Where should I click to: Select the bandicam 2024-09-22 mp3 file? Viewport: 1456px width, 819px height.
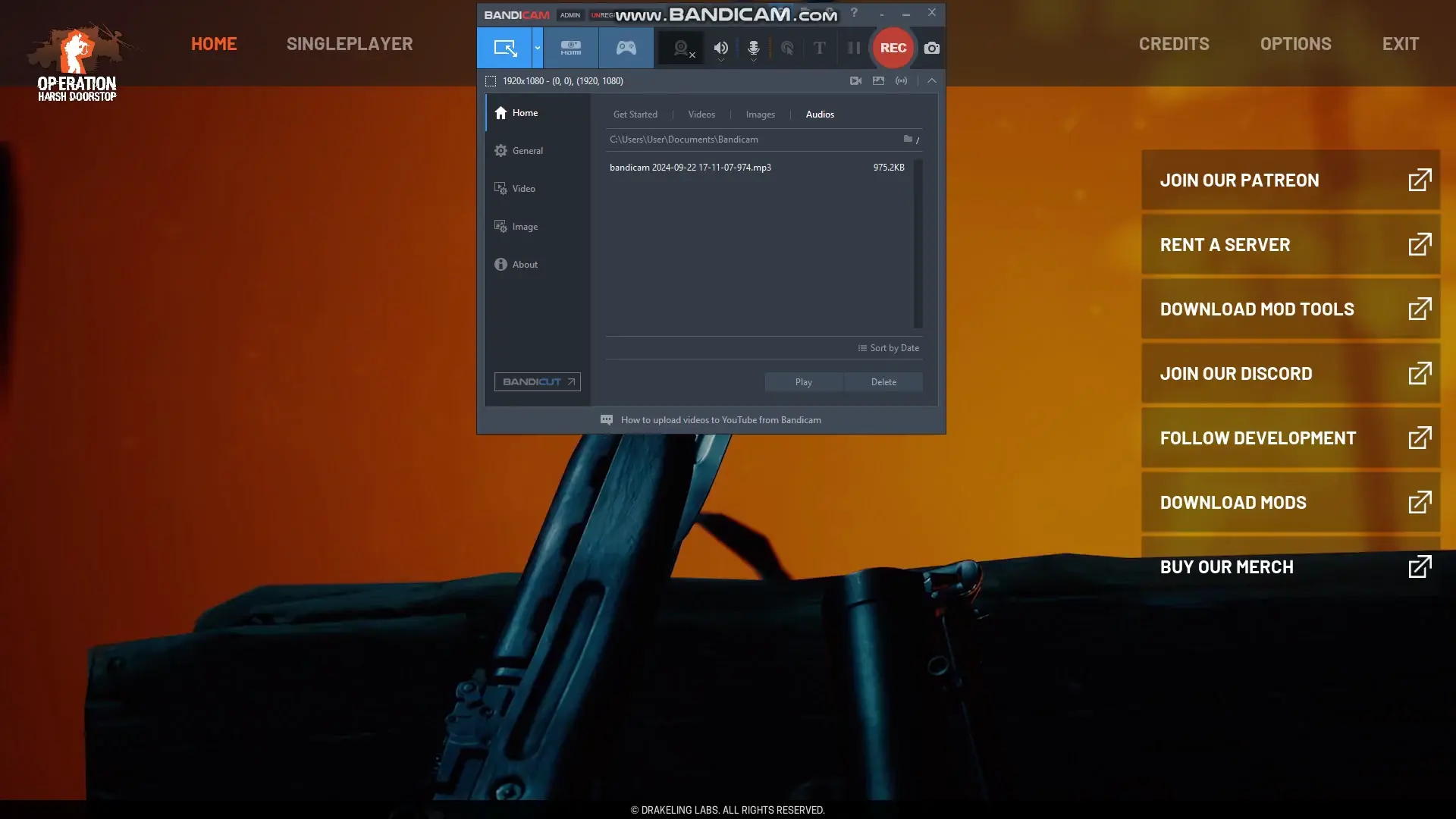pyautogui.click(x=690, y=168)
